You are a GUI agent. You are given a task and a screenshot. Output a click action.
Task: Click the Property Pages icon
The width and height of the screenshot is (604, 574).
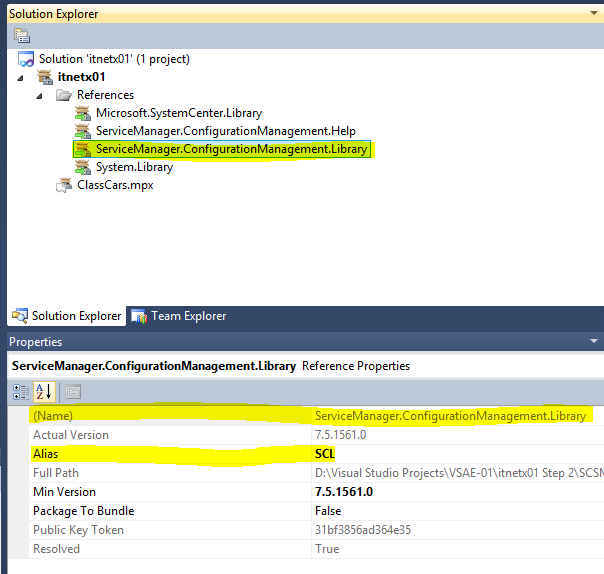click(x=73, y=392)
